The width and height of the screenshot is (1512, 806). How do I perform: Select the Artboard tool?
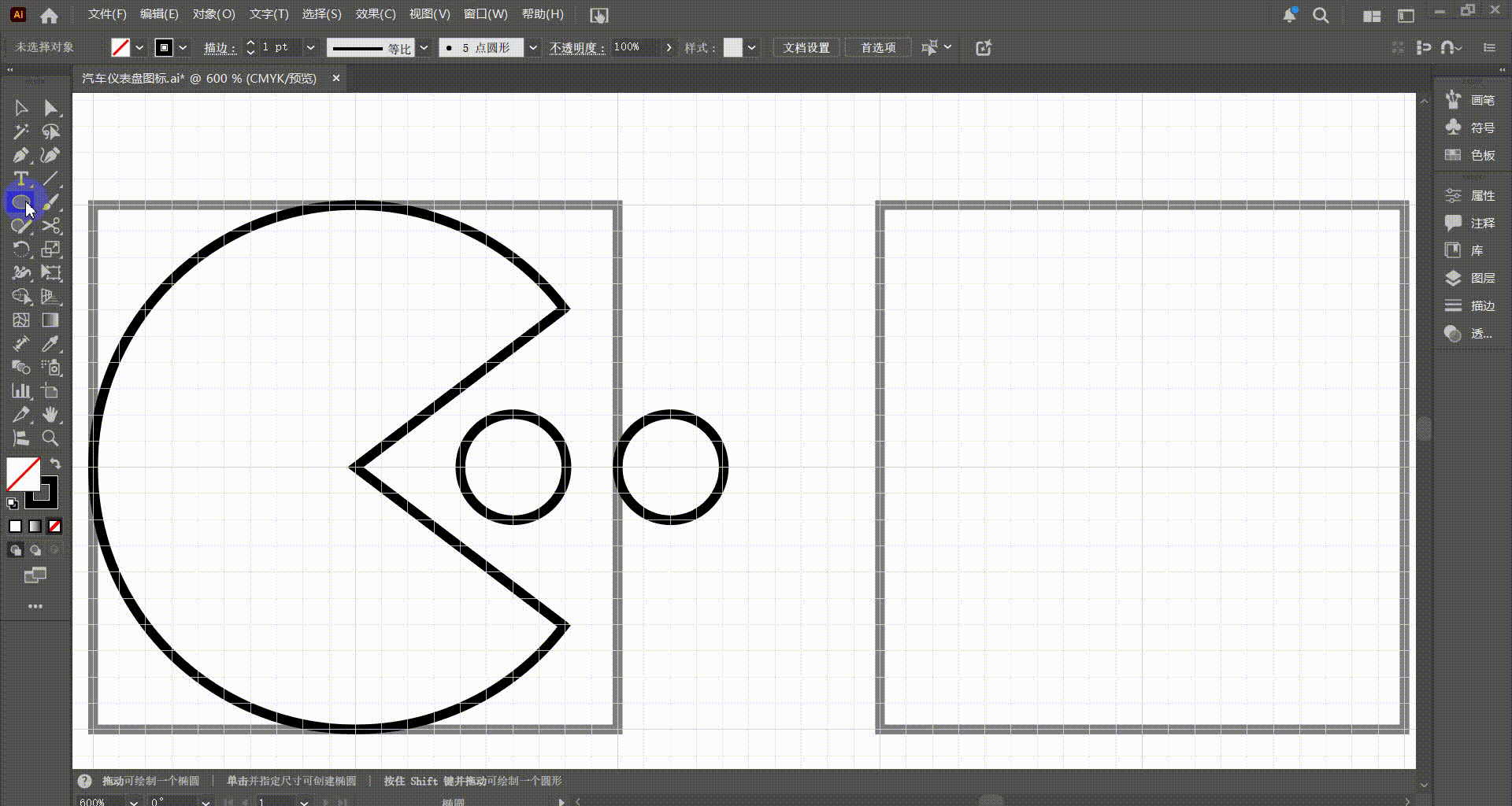point(51,391)
